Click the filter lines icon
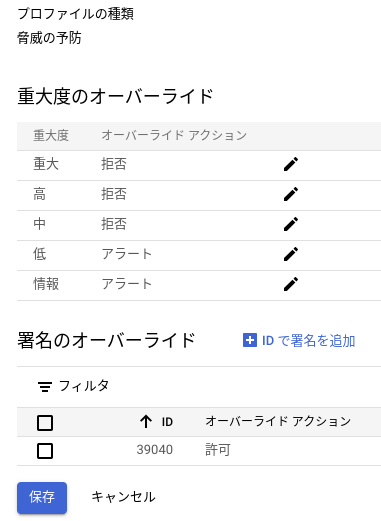The image size is (381, 521). [45, 387]
